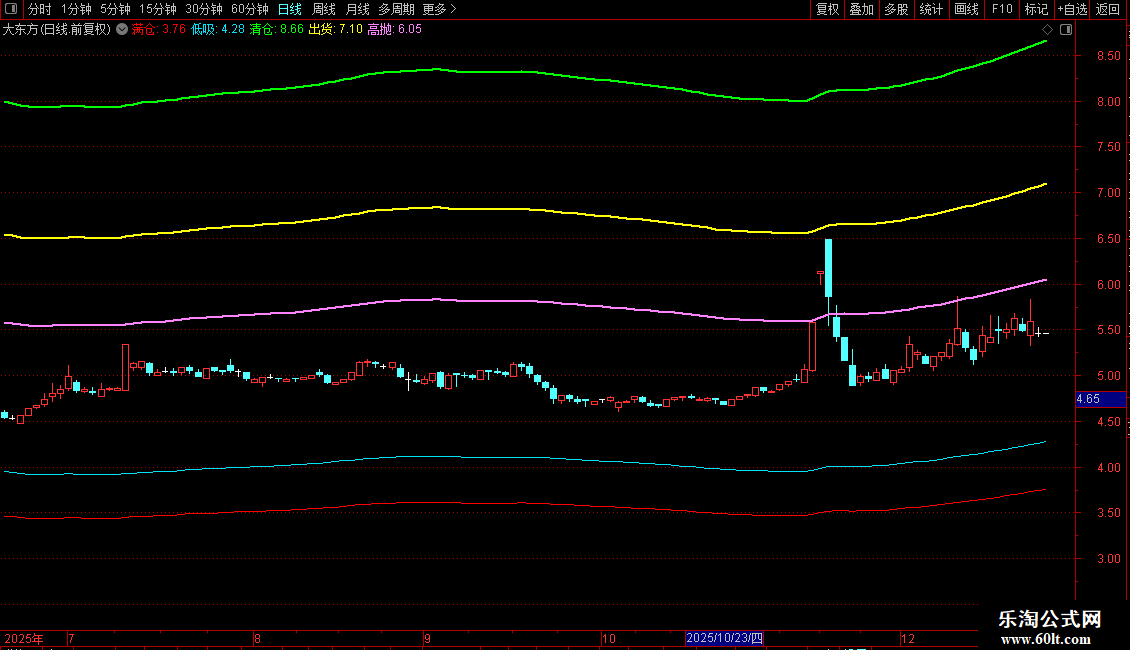Click the 5.50 price axis label

(1108, 330)
